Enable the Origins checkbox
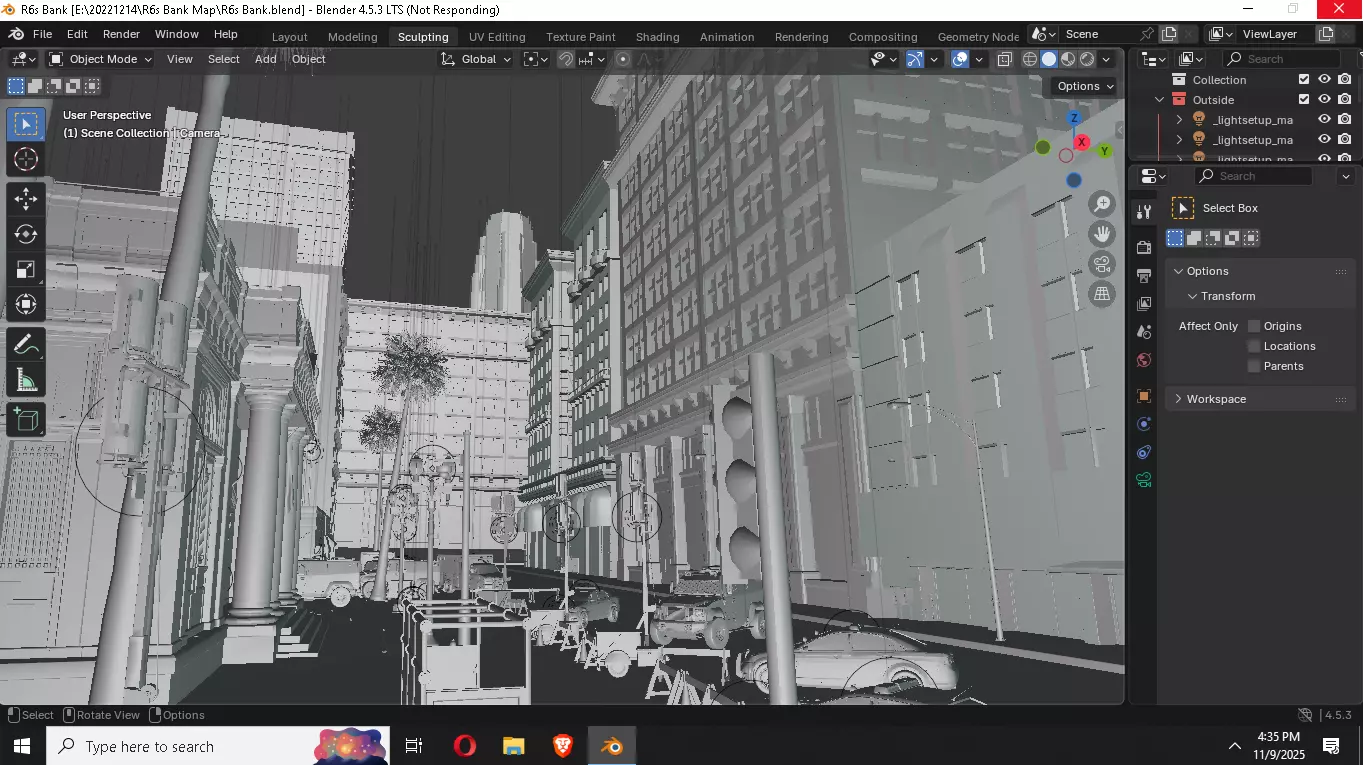This screenshot has width=1363, height=765. pyautogui.click(x=1254, y=326)
